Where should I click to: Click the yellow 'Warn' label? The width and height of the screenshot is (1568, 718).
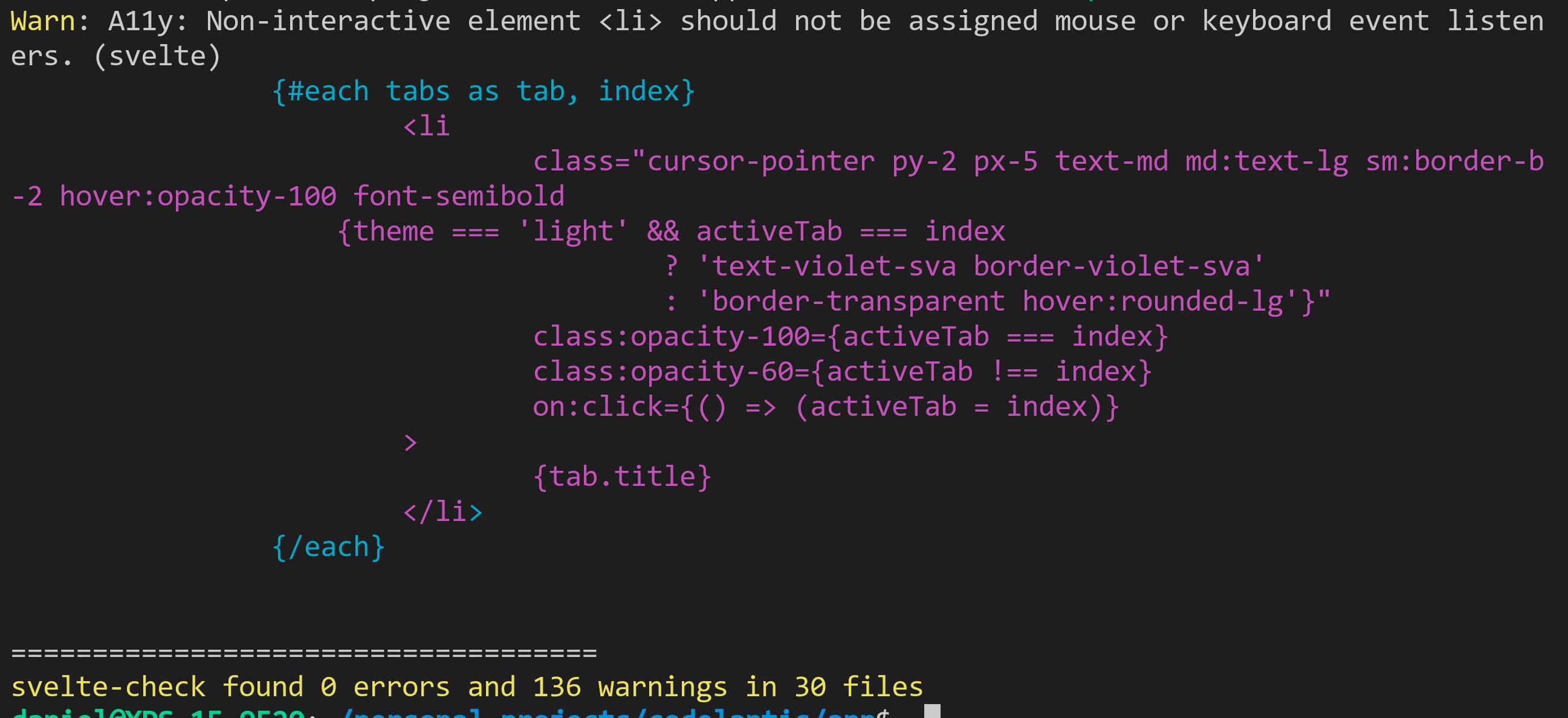click(43, 21)
